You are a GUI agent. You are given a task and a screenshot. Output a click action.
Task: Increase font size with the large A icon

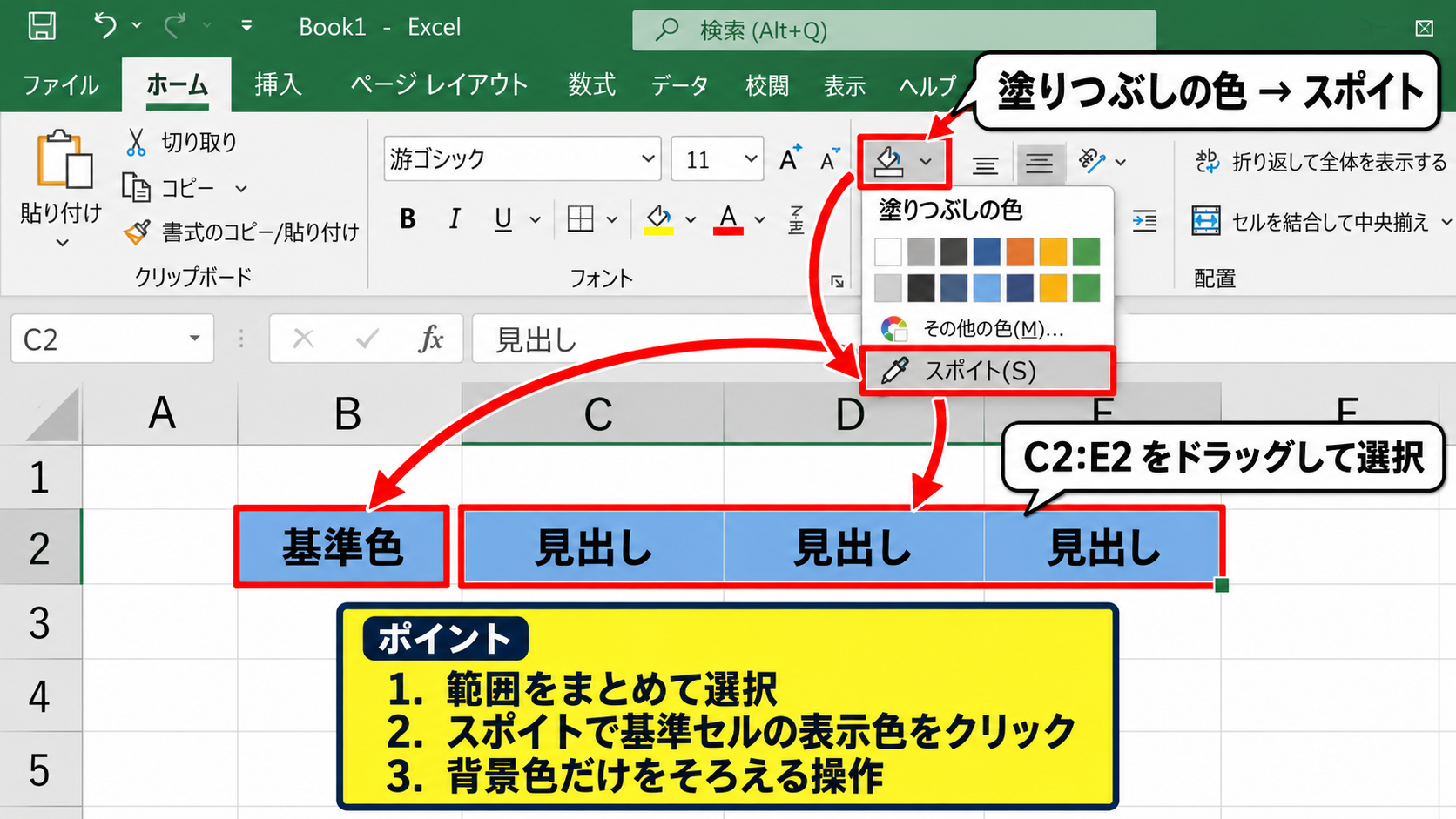[790, 158]
